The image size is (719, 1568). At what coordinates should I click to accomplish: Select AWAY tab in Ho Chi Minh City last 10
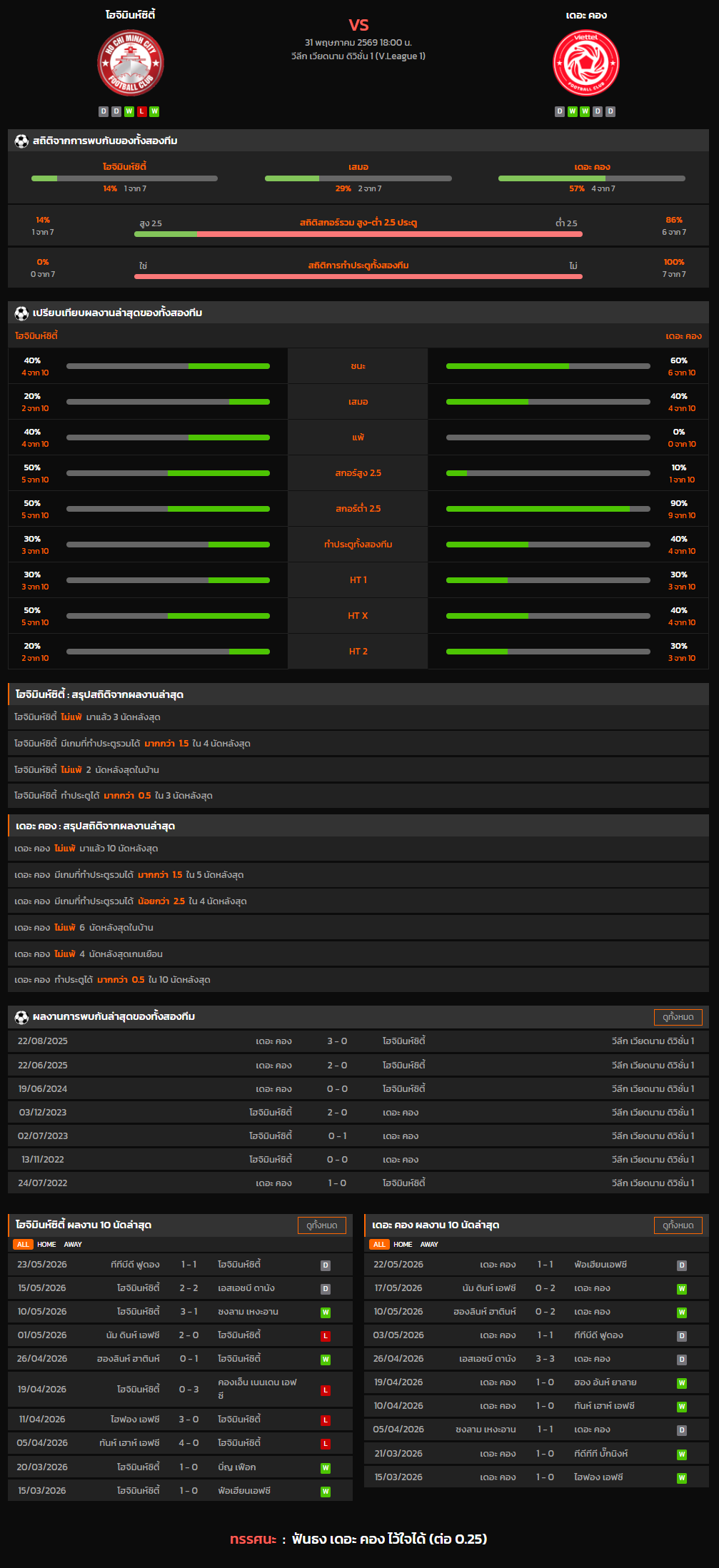tap(73, 1244)
